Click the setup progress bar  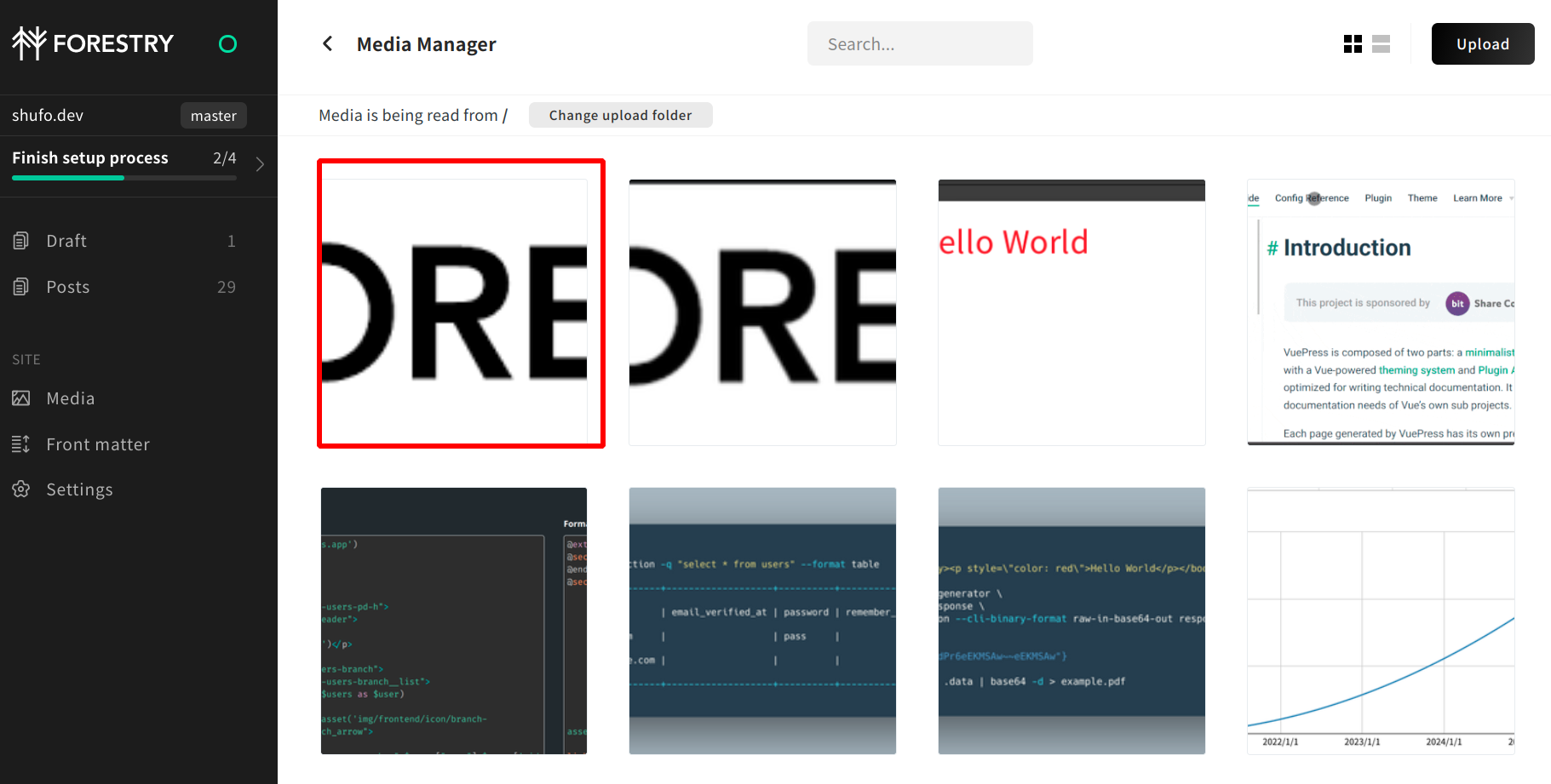124,178
